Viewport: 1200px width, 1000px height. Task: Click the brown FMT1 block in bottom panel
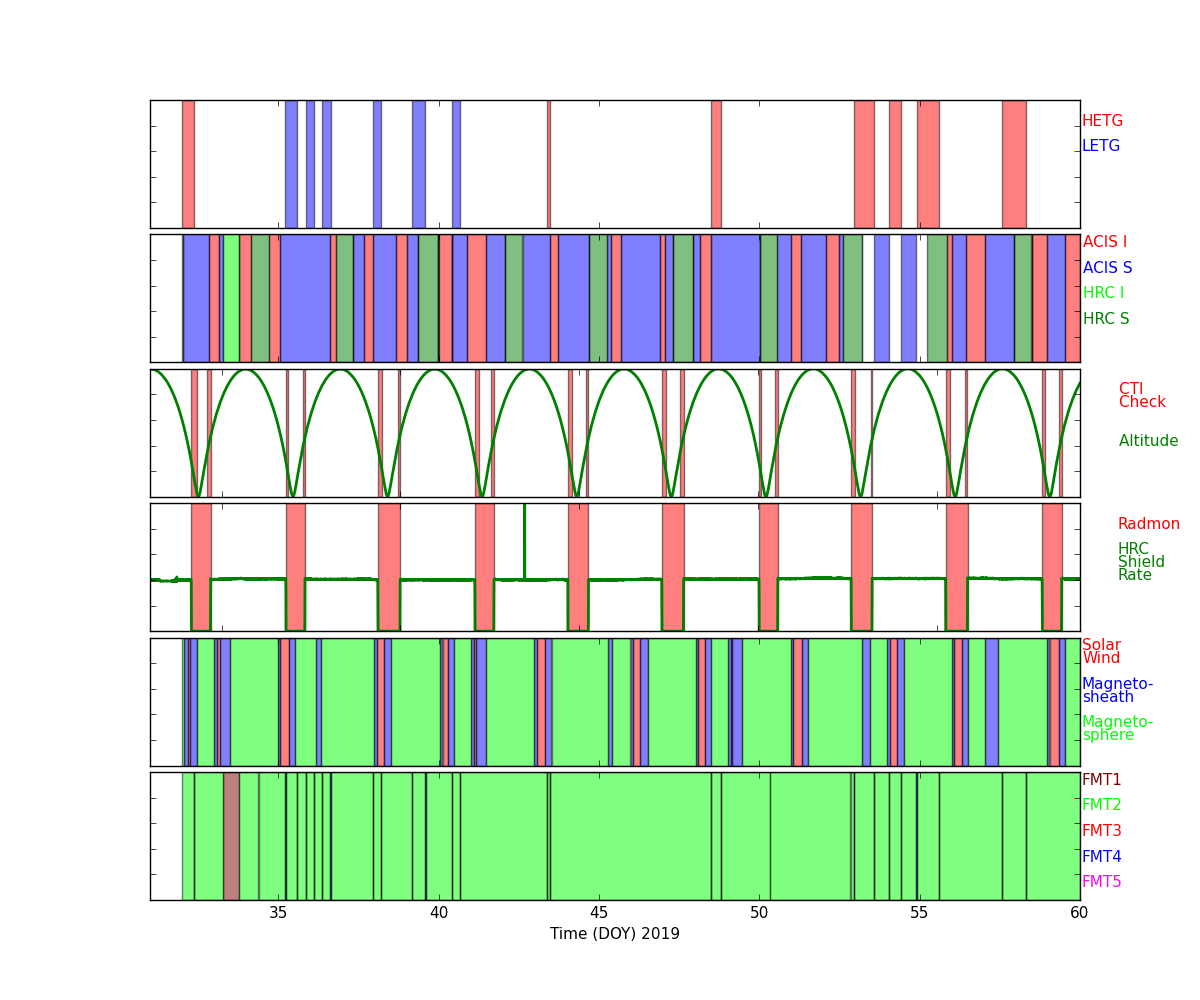click(x=231, y=836)
